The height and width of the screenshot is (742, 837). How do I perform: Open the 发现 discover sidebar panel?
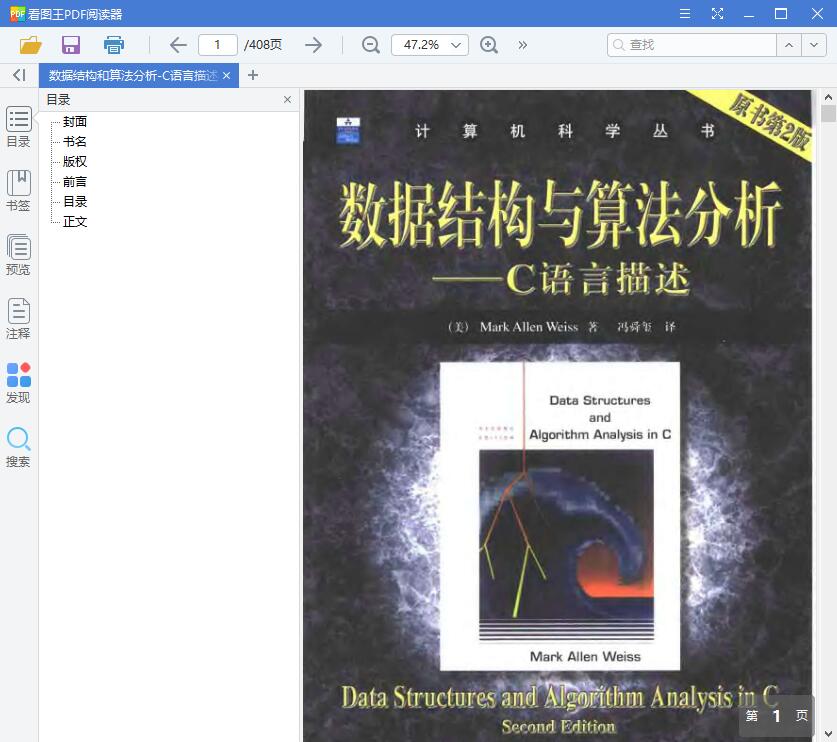pyautogui.click(x=19, y=383)
